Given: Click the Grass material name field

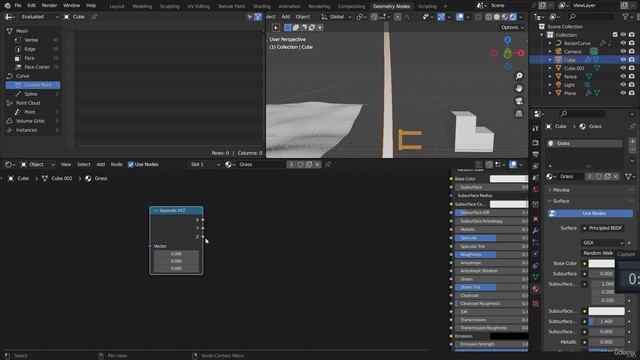Looking at the screenshot, I should coord(262,164).
